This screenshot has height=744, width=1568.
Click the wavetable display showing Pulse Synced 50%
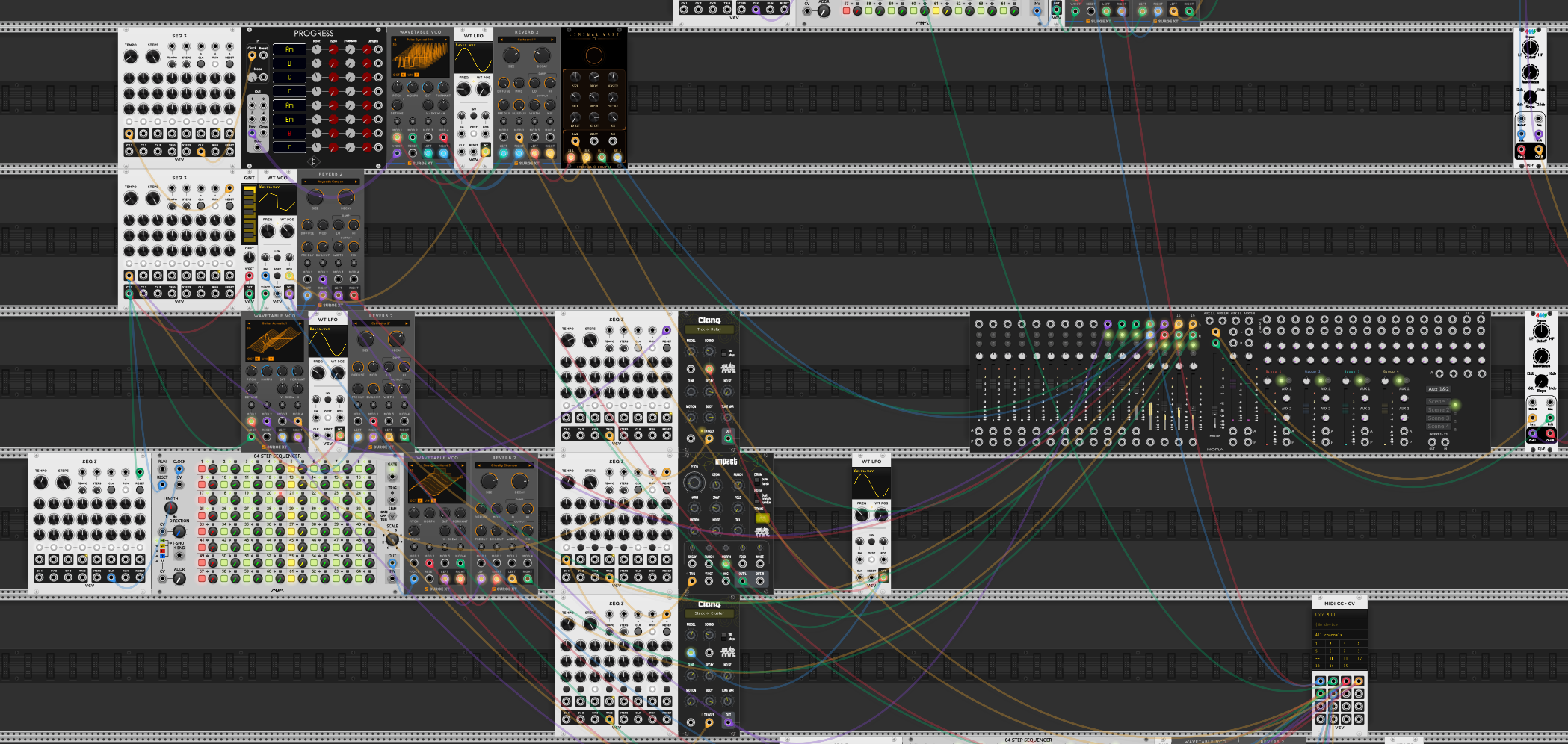[420, 57]
